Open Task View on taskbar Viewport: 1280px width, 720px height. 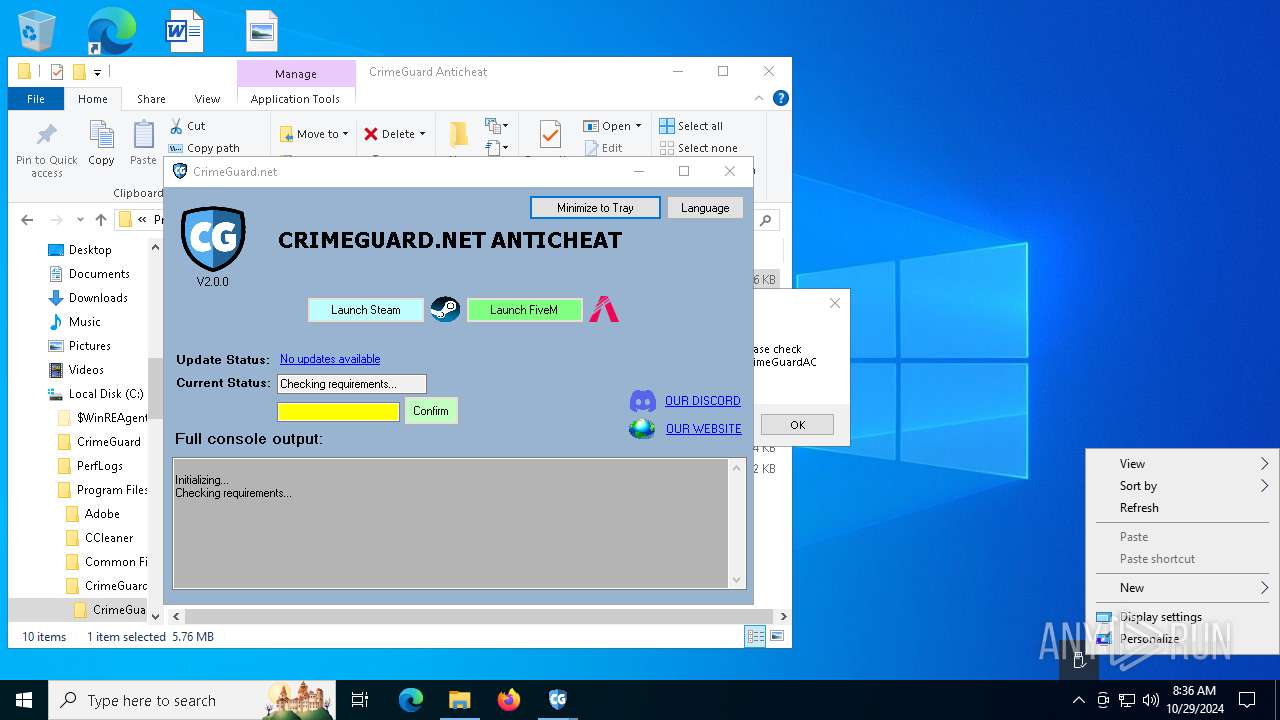click(x=360, y=700)
